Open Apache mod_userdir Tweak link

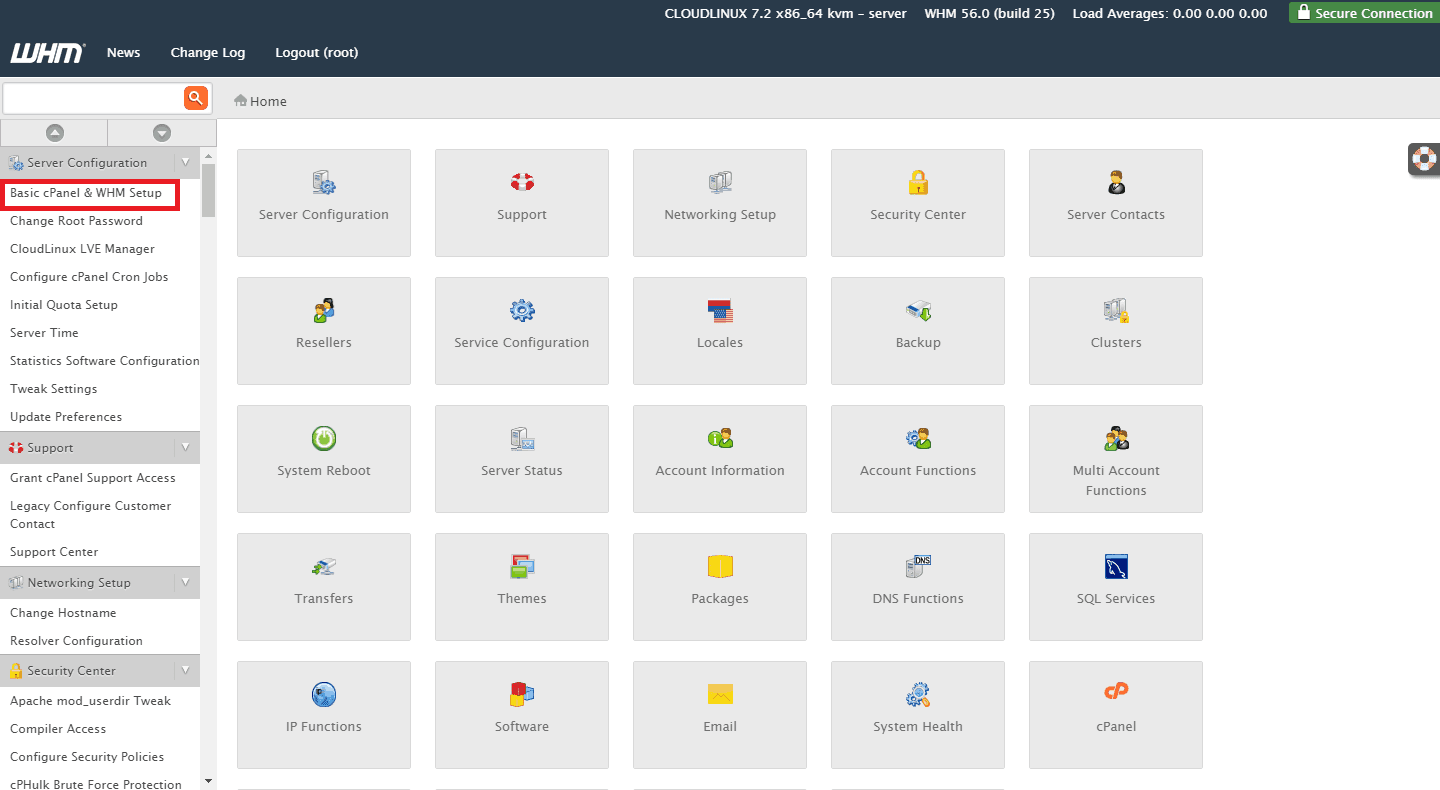click(x=90, y=701)
